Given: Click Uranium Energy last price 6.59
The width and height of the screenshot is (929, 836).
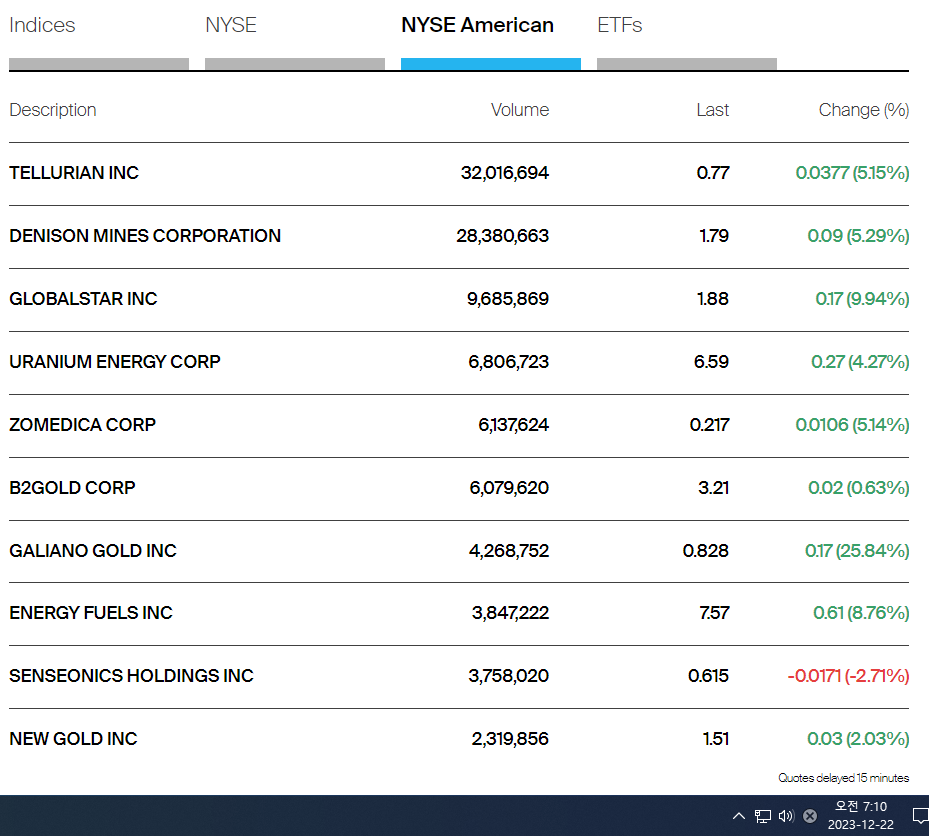Looking at the screenshot, I should pyautogui.click(x=711, y=361).
